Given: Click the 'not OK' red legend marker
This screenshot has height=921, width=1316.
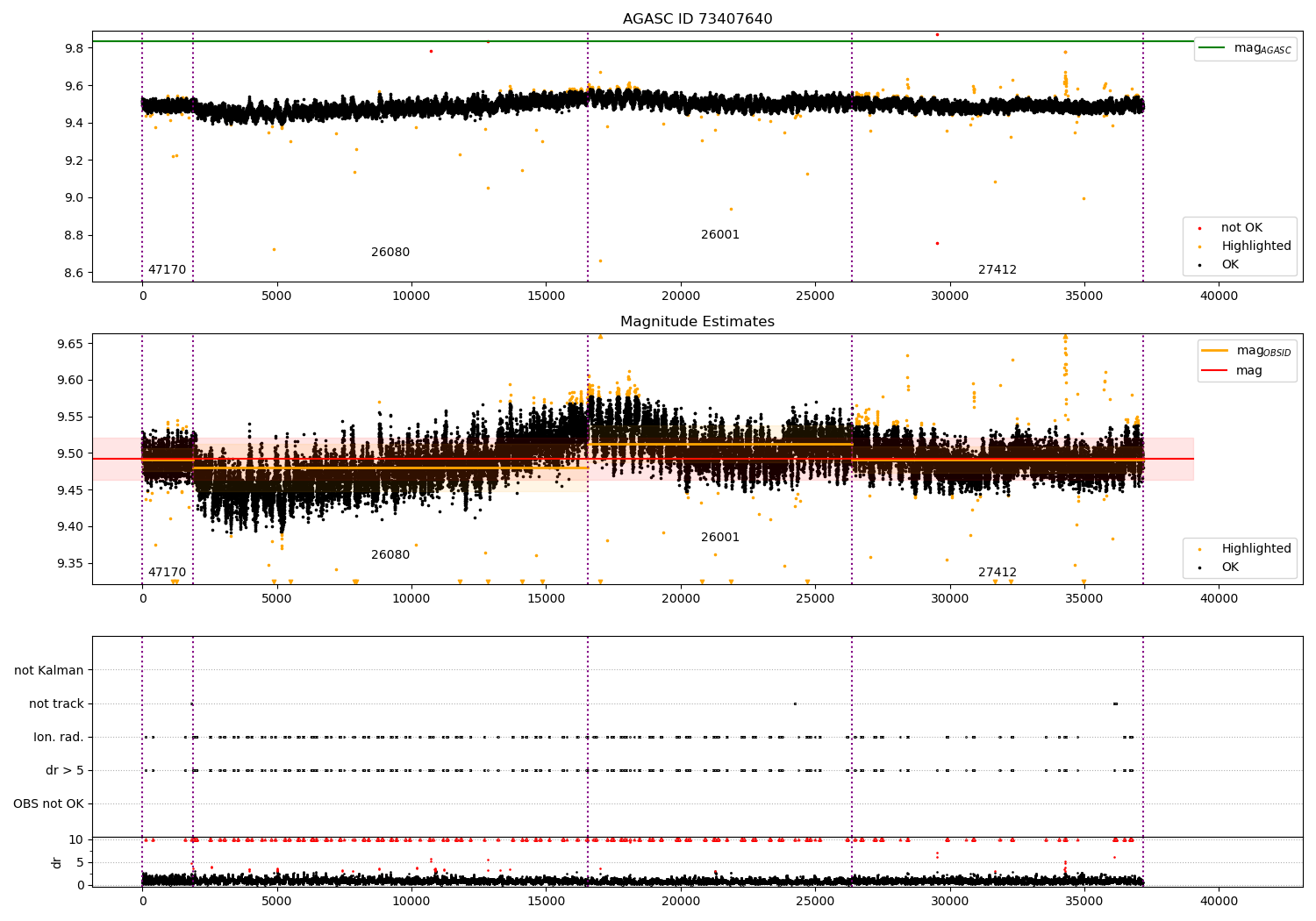Looking at the screenshot, I should pos(1199,228).
